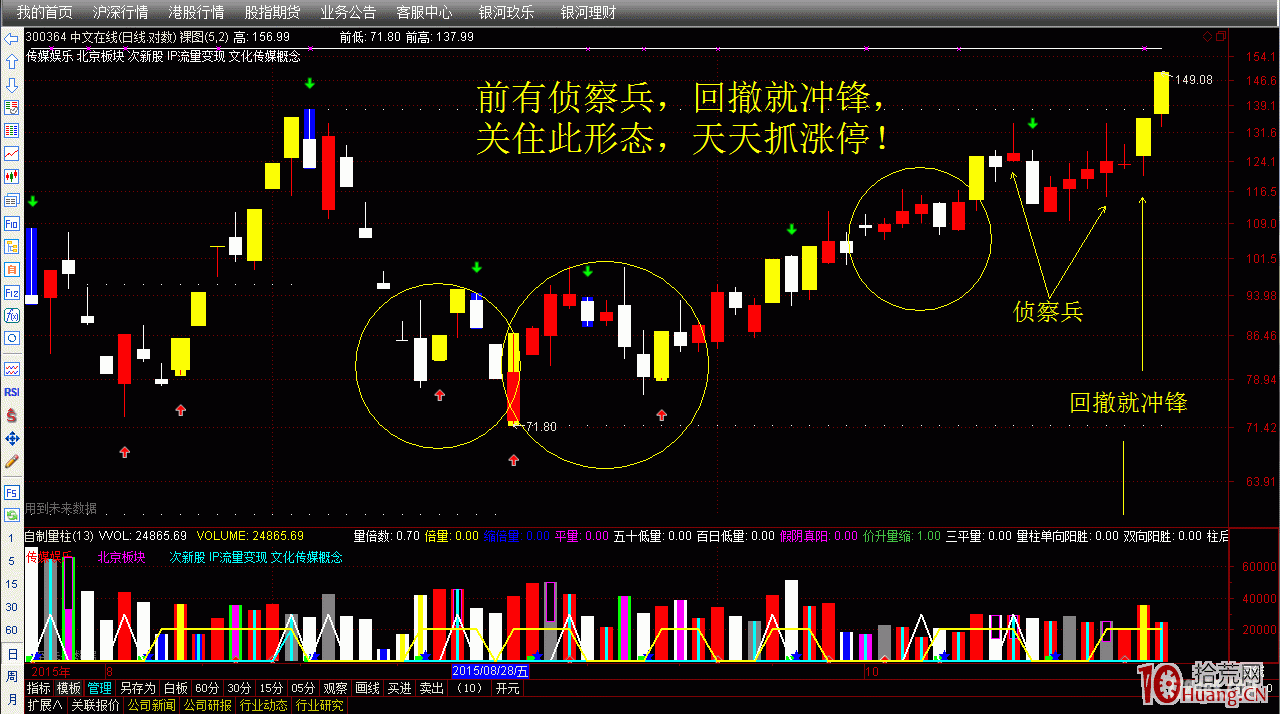The height and width of the screenshot is (714, 1280).
Task: Click the 05分 period button
Action: coord(303,688)
